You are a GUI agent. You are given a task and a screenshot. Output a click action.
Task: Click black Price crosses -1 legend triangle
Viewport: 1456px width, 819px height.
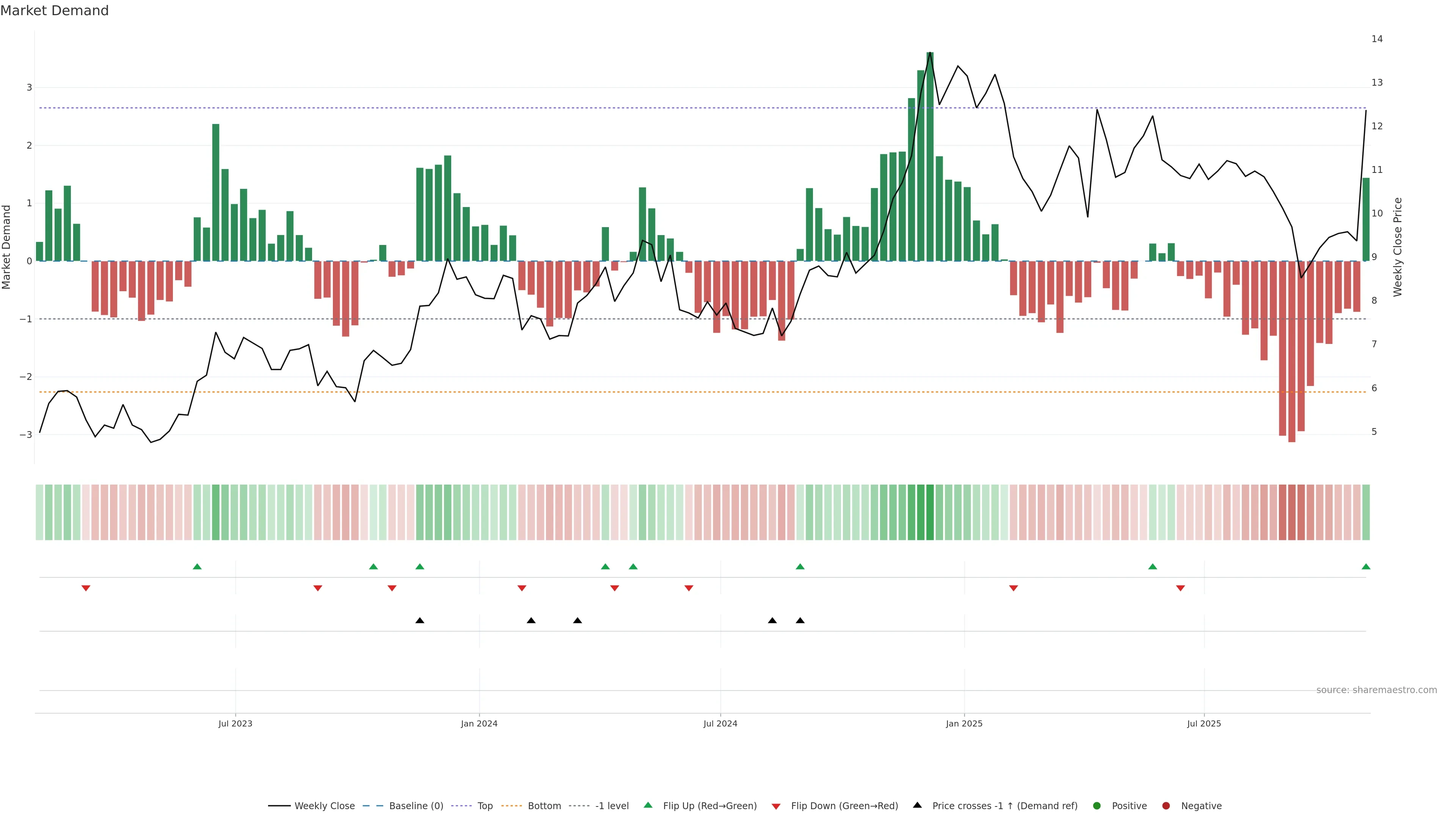pyautogui.click(x=917, y=805)
